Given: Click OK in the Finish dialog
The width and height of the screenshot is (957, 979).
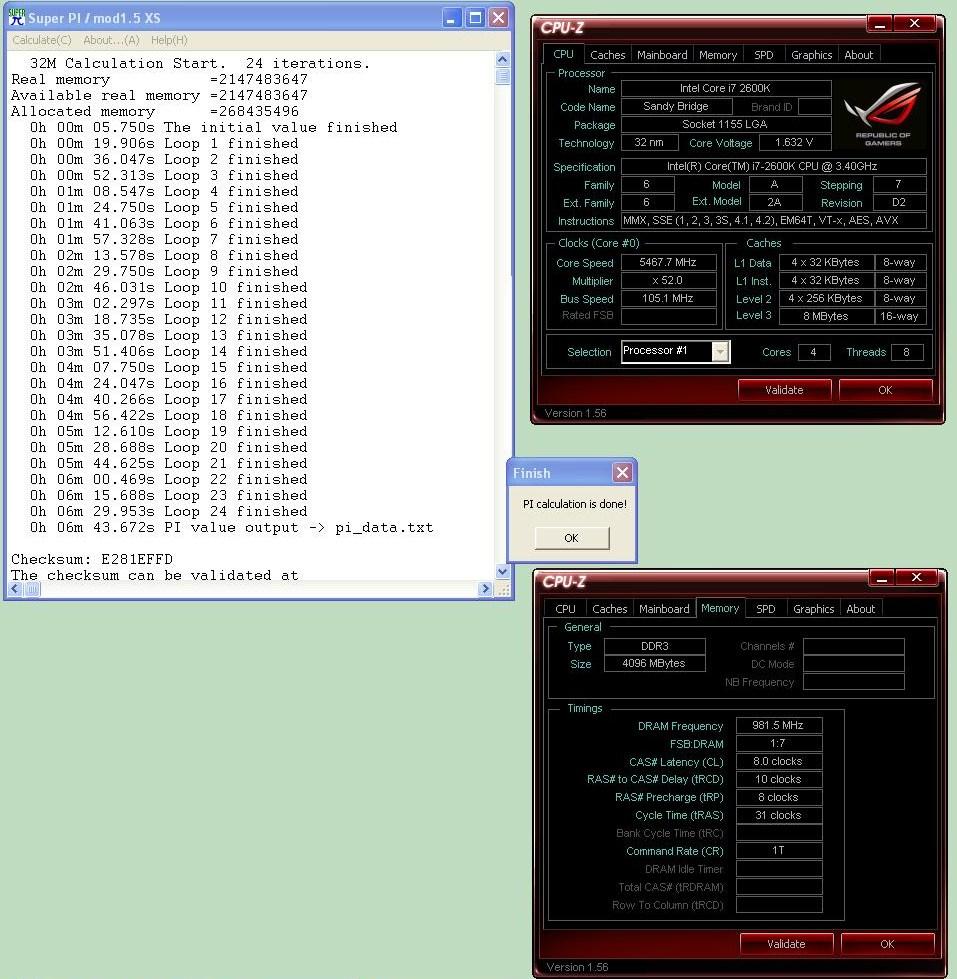Looking at the screenshot, I should pos(571,538).
